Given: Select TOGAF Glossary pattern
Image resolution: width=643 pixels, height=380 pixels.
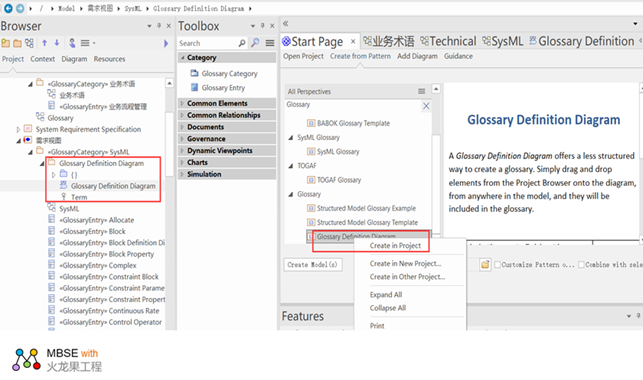Looking at the screenshot, I should 334,180.
